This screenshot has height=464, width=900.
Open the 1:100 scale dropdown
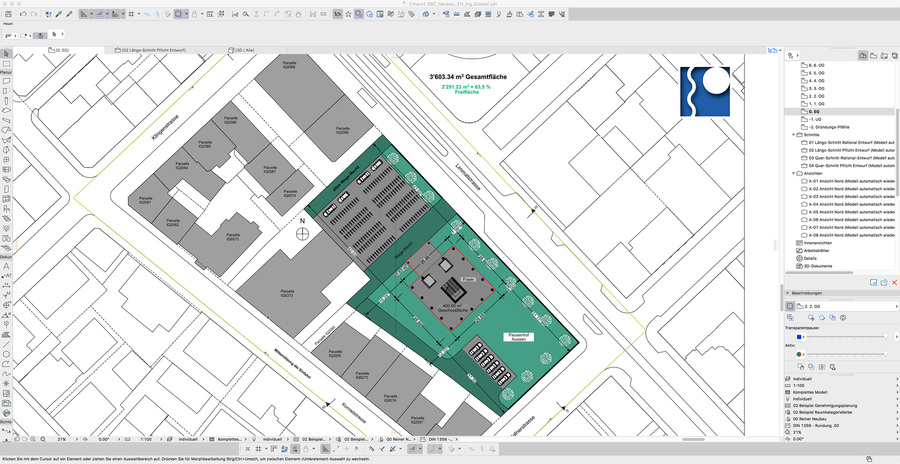148,439
